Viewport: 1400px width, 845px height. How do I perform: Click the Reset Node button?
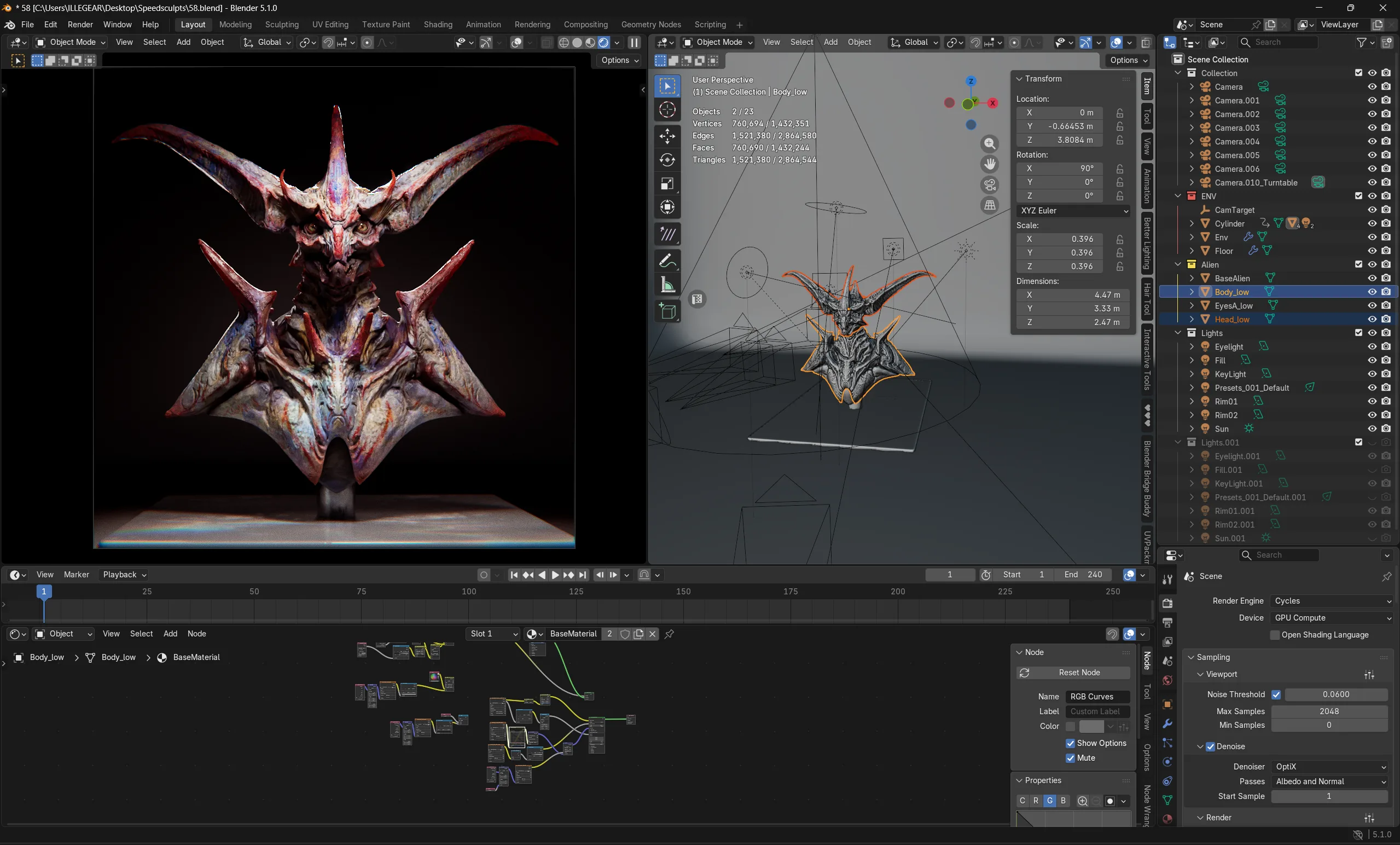click(1073, 672)
